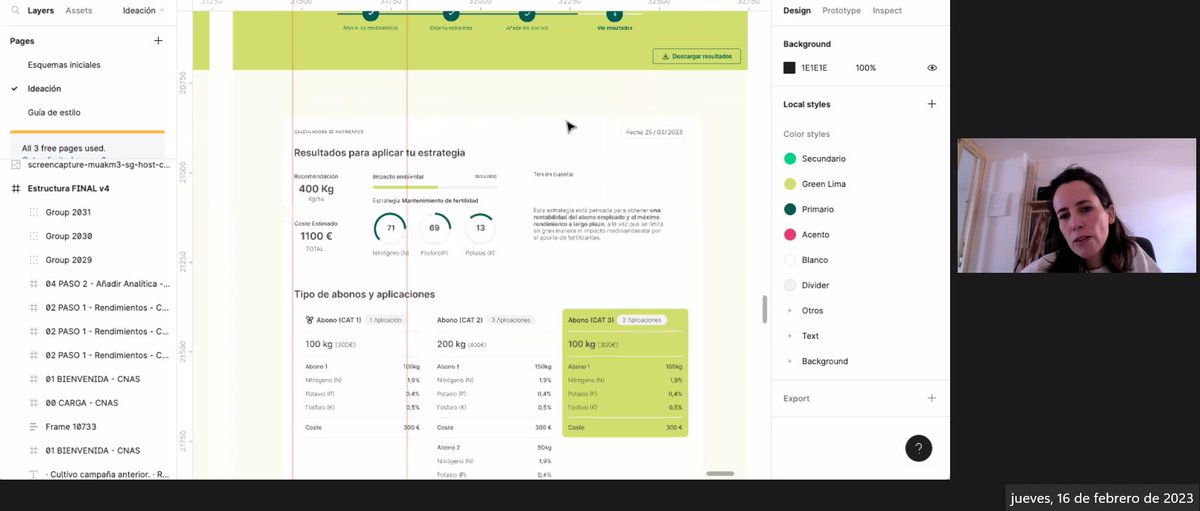Click the background color swatch 1E1E1E

tap(789, 68)
